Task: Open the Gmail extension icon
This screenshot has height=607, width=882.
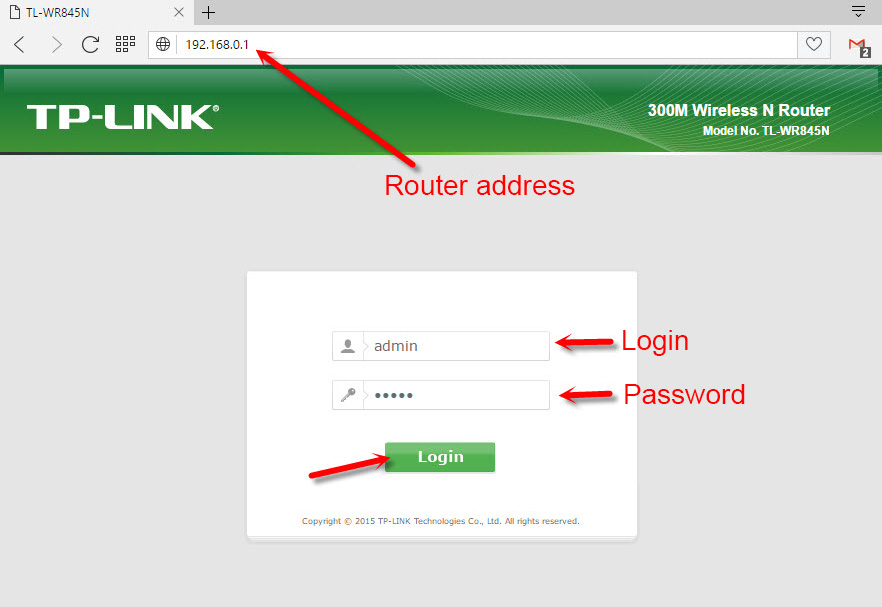Action: coord(859,47)
